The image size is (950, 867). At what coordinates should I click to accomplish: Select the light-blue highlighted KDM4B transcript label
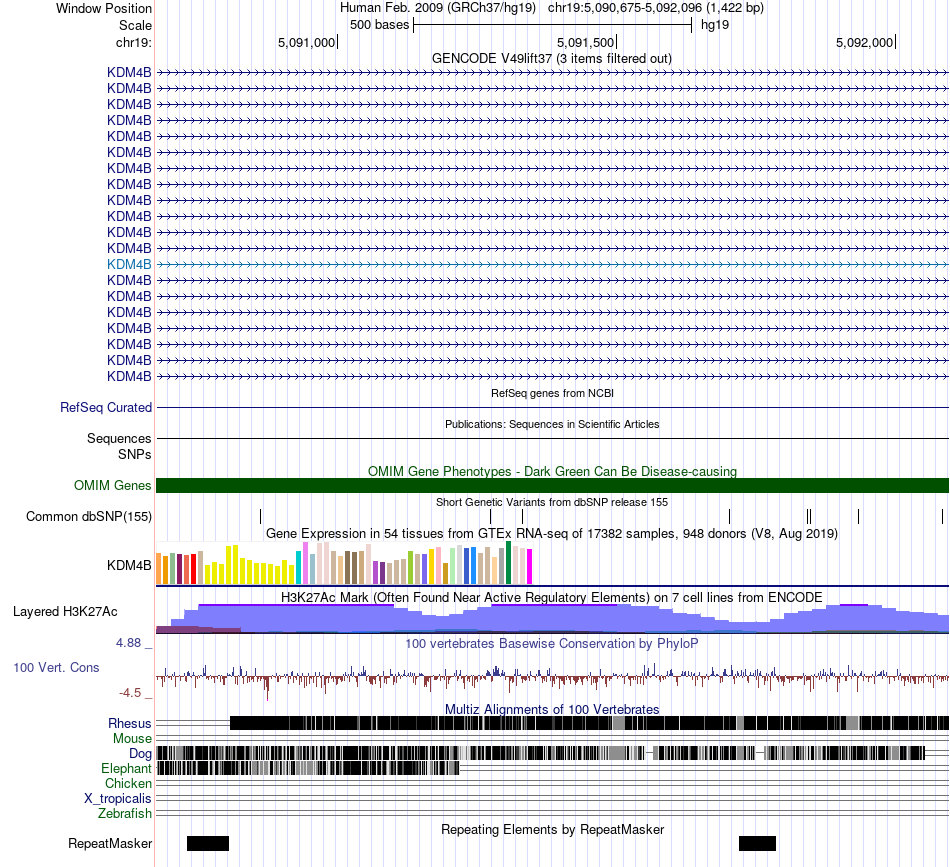coord(129,264)
